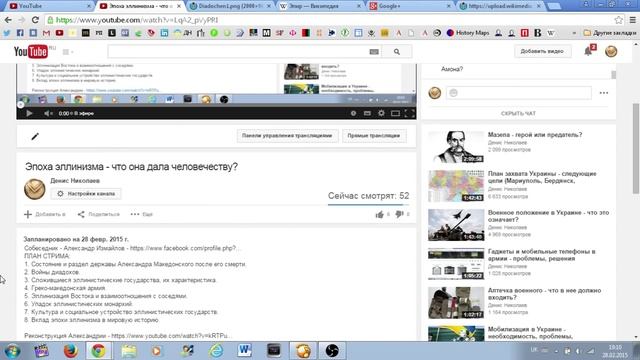Open the Chrome hamburger menu

tap(632, 20)
